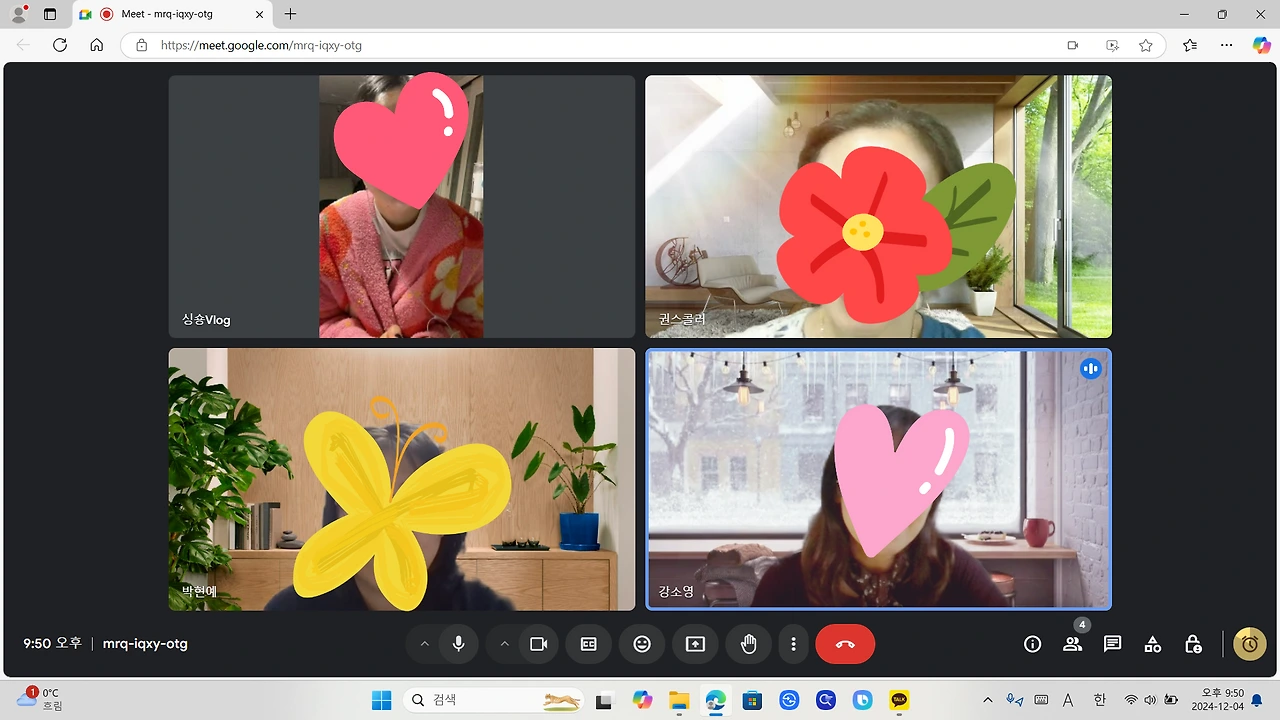This screenshot has height=720, width=1280.
Task: View site information lock icon
Action: click(x=141, y=45)
